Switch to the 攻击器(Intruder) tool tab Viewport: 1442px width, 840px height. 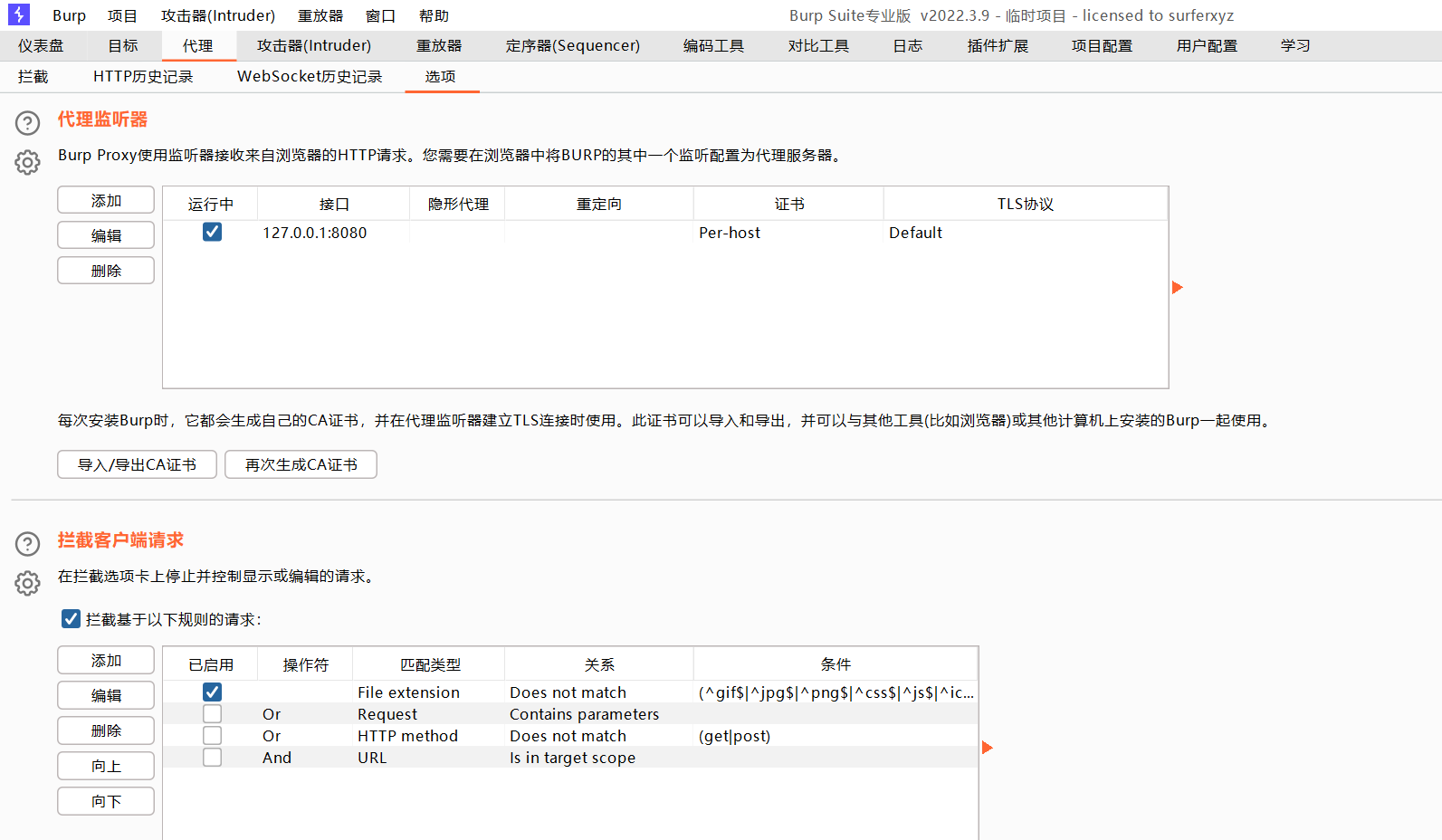(x=314, y=45)
